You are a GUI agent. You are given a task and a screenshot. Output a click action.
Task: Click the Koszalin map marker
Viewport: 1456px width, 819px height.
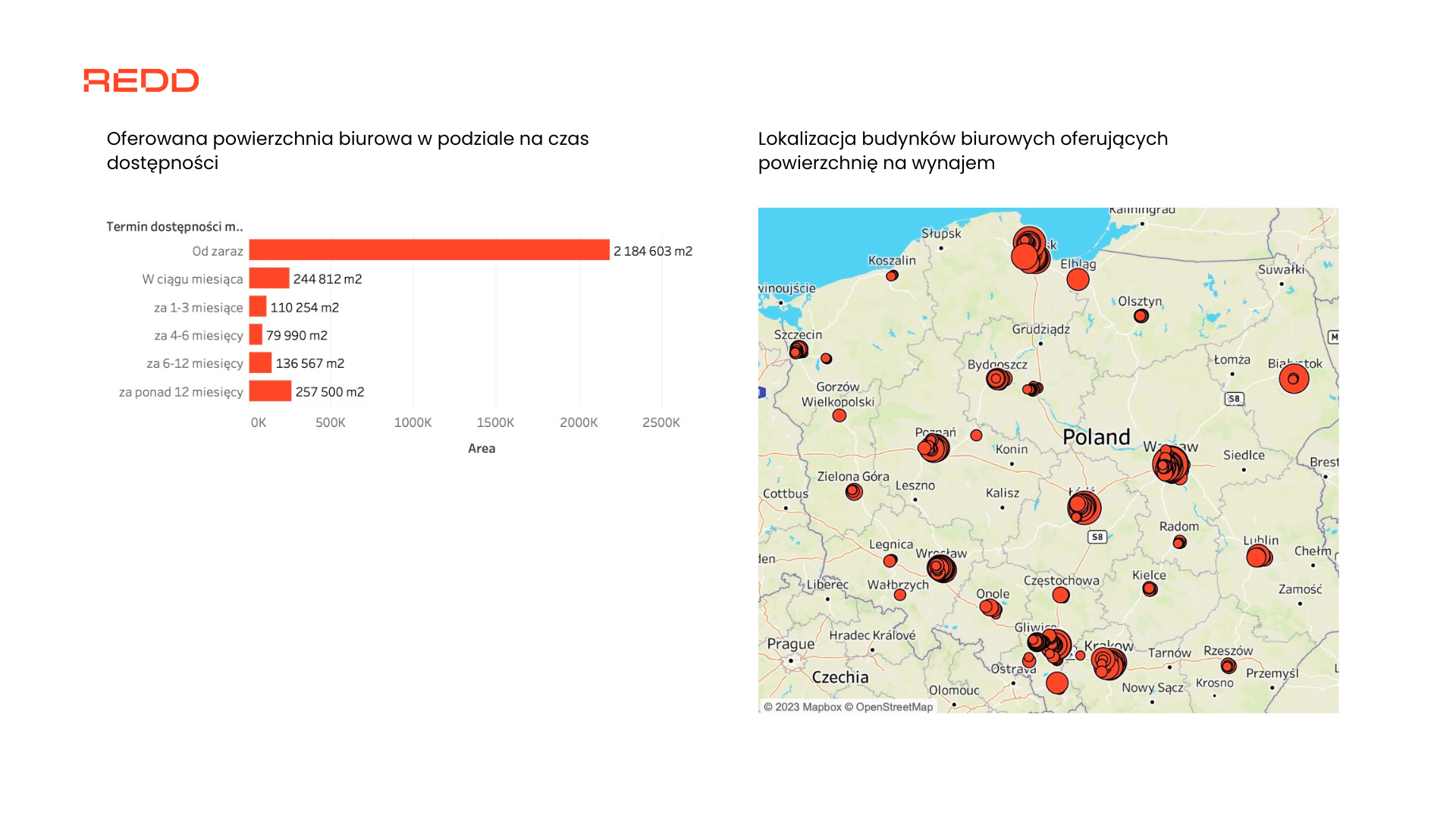pyautogui.click(x=893, y=275)
